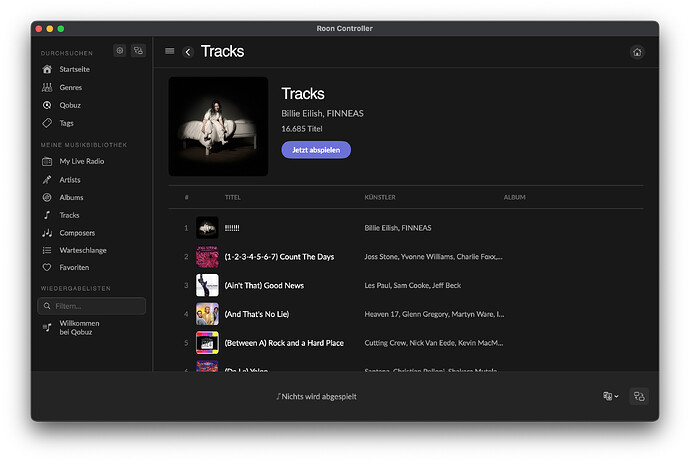Select the track (Ain't That) Good News
This screenshot has width=690, height=462.
pyautogui.click(x=264, y=285)
